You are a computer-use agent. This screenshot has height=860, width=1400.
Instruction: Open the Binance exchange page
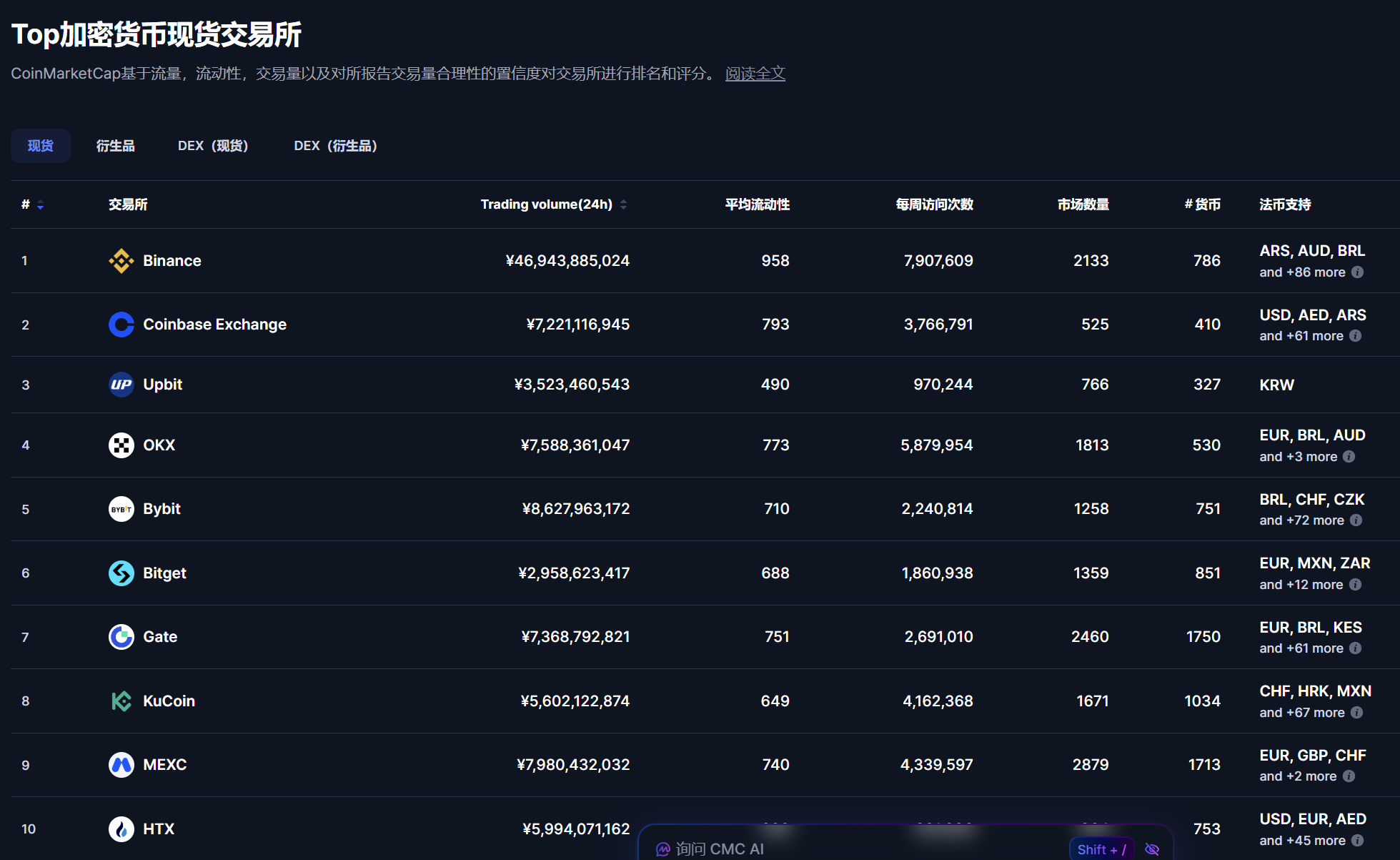172,261
